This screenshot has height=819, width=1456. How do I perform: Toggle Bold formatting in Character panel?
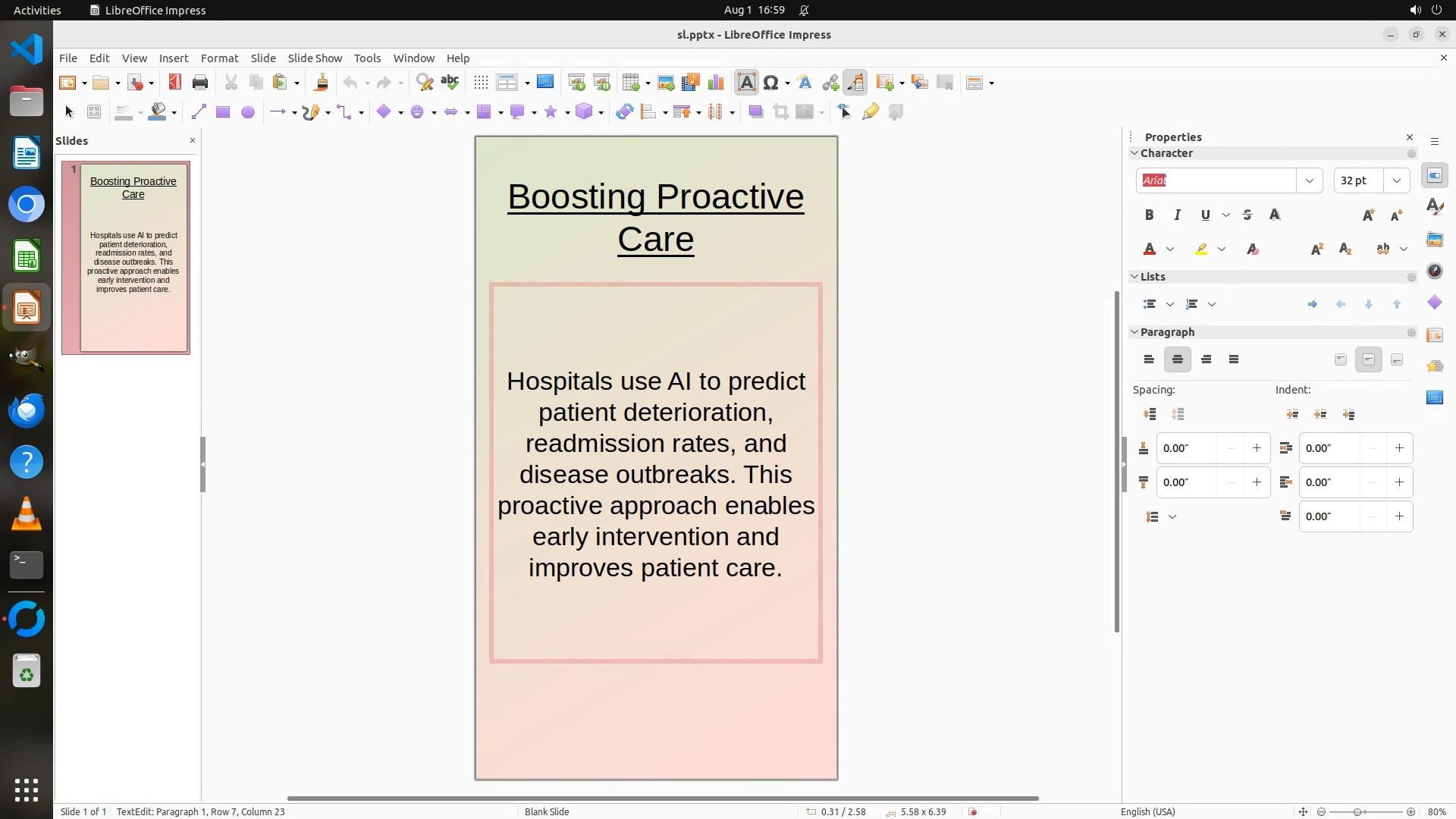pyautogui.click(x=1149, y=215)
